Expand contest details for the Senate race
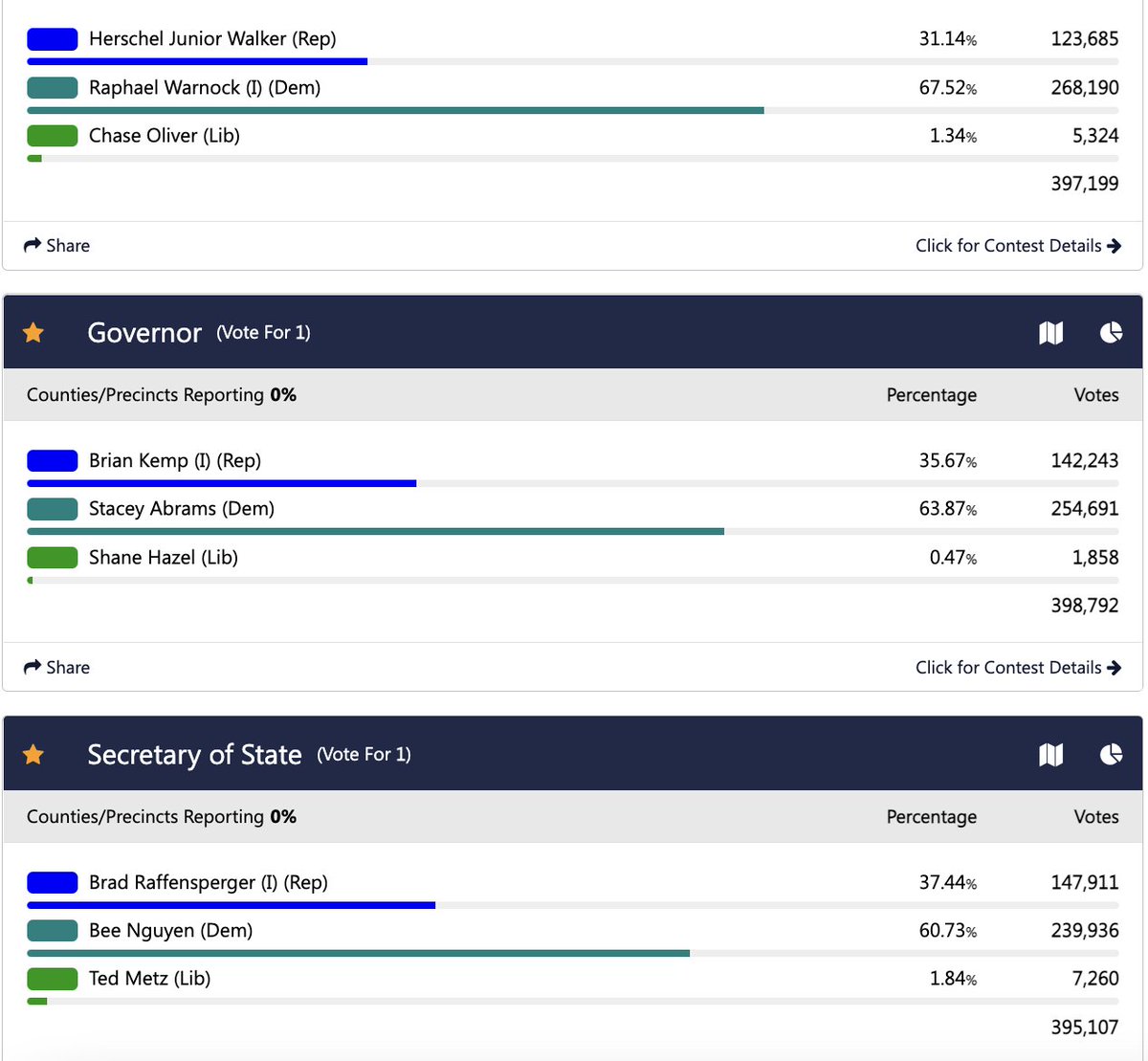The width and height of the screenshot is (1148, 1061). click(1008, 245)
